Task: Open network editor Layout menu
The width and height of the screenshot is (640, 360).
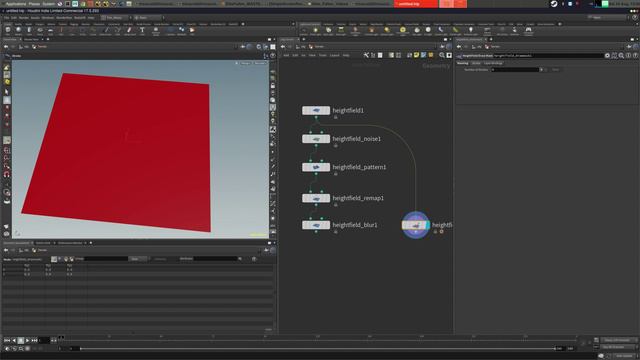Action: pos(334,55)
